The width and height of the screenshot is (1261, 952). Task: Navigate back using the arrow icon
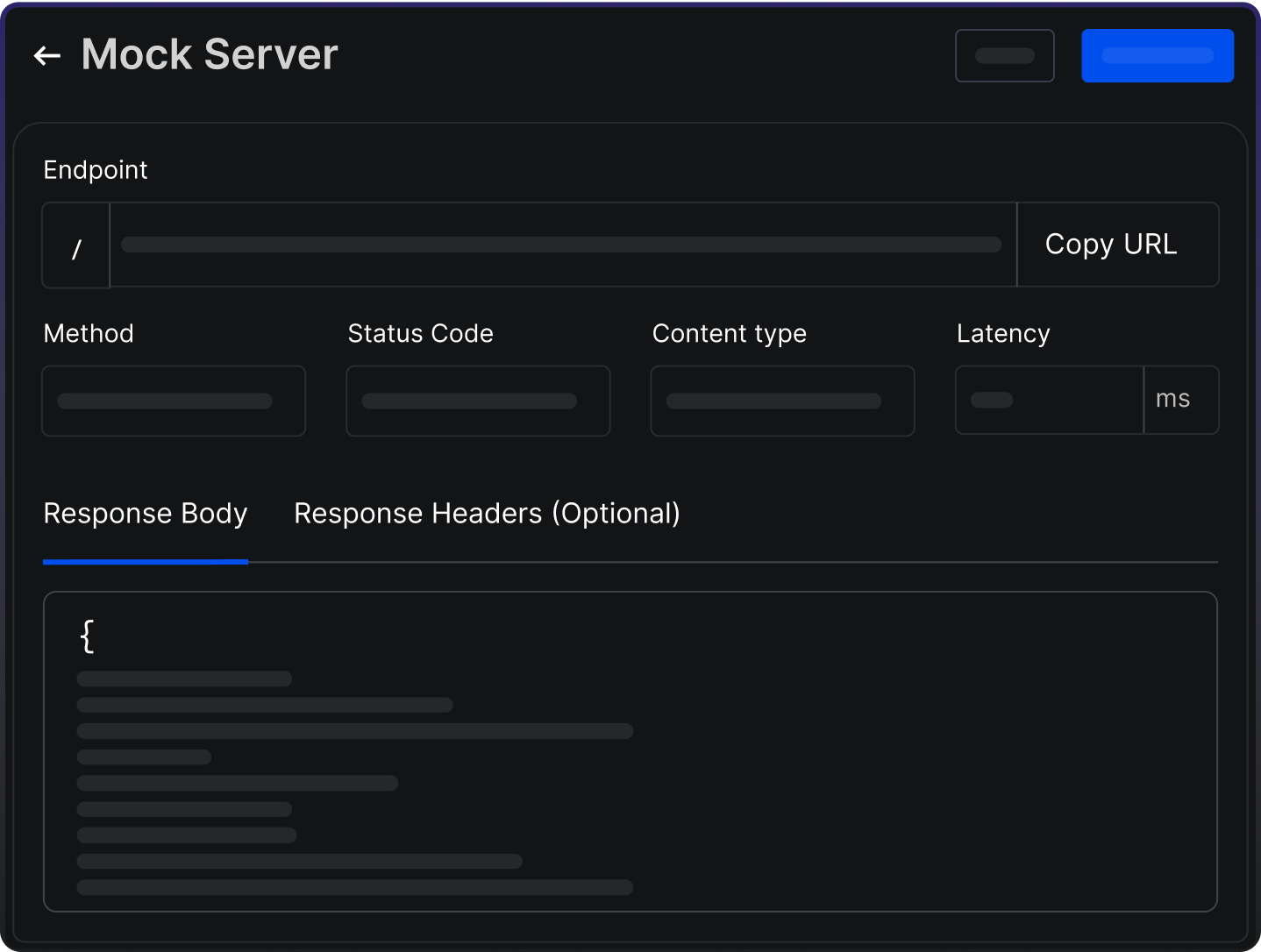point(46,55)
